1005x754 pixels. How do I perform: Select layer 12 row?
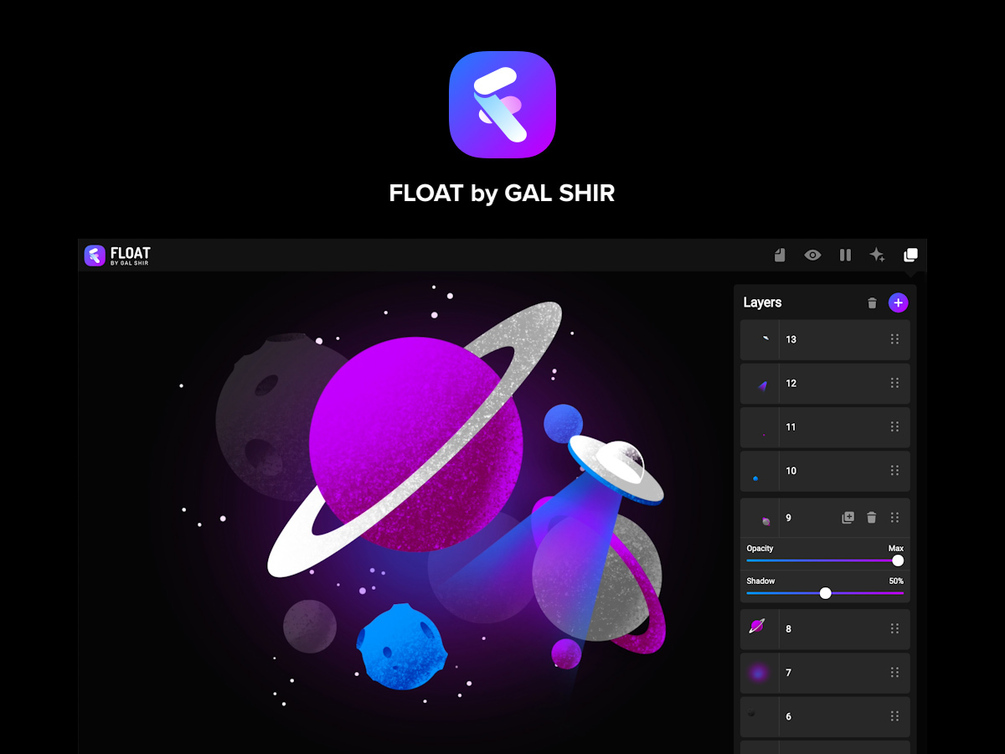[x=825, y=383]
